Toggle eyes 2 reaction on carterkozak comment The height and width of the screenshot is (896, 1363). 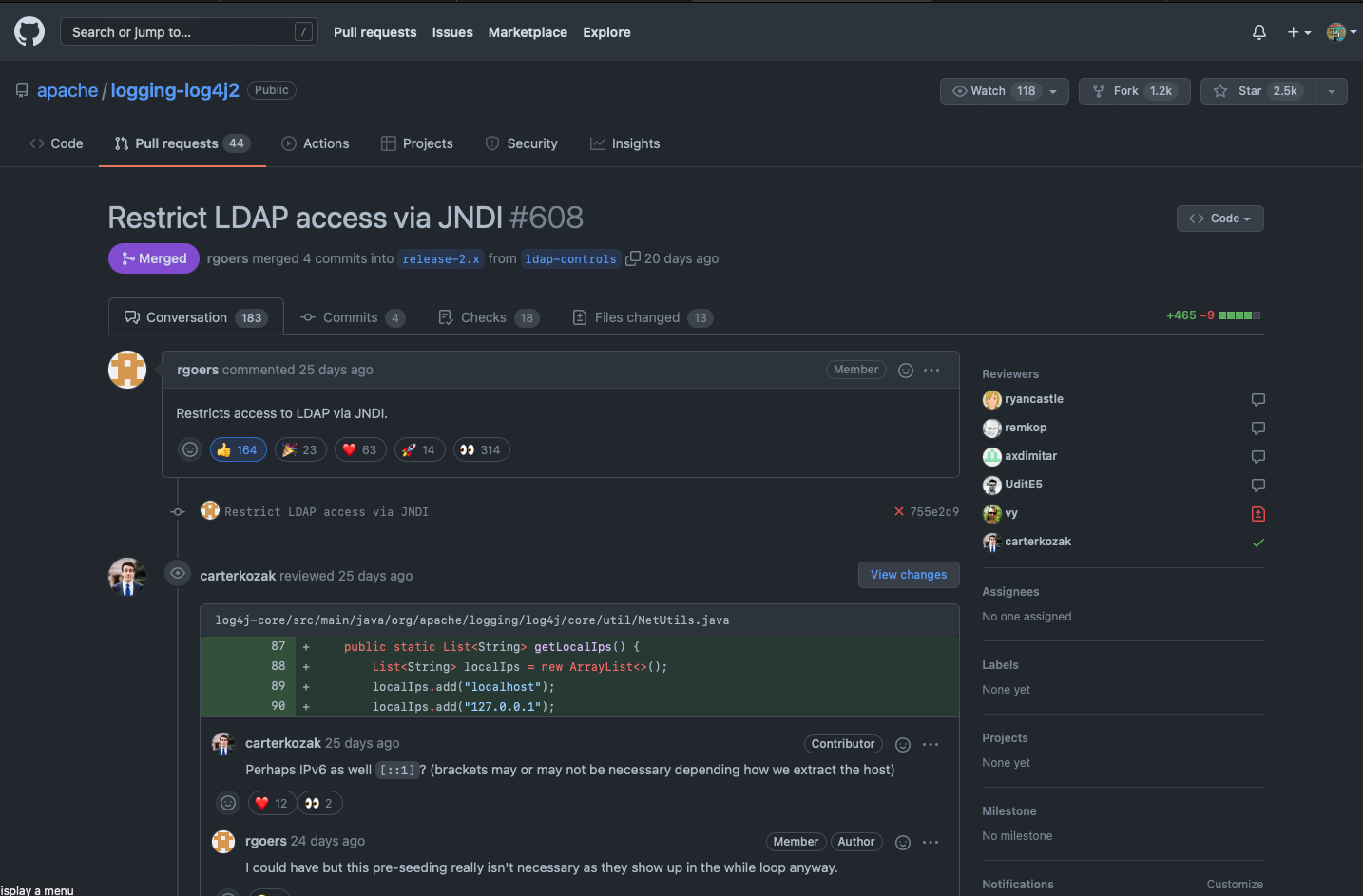click(320, 803)
